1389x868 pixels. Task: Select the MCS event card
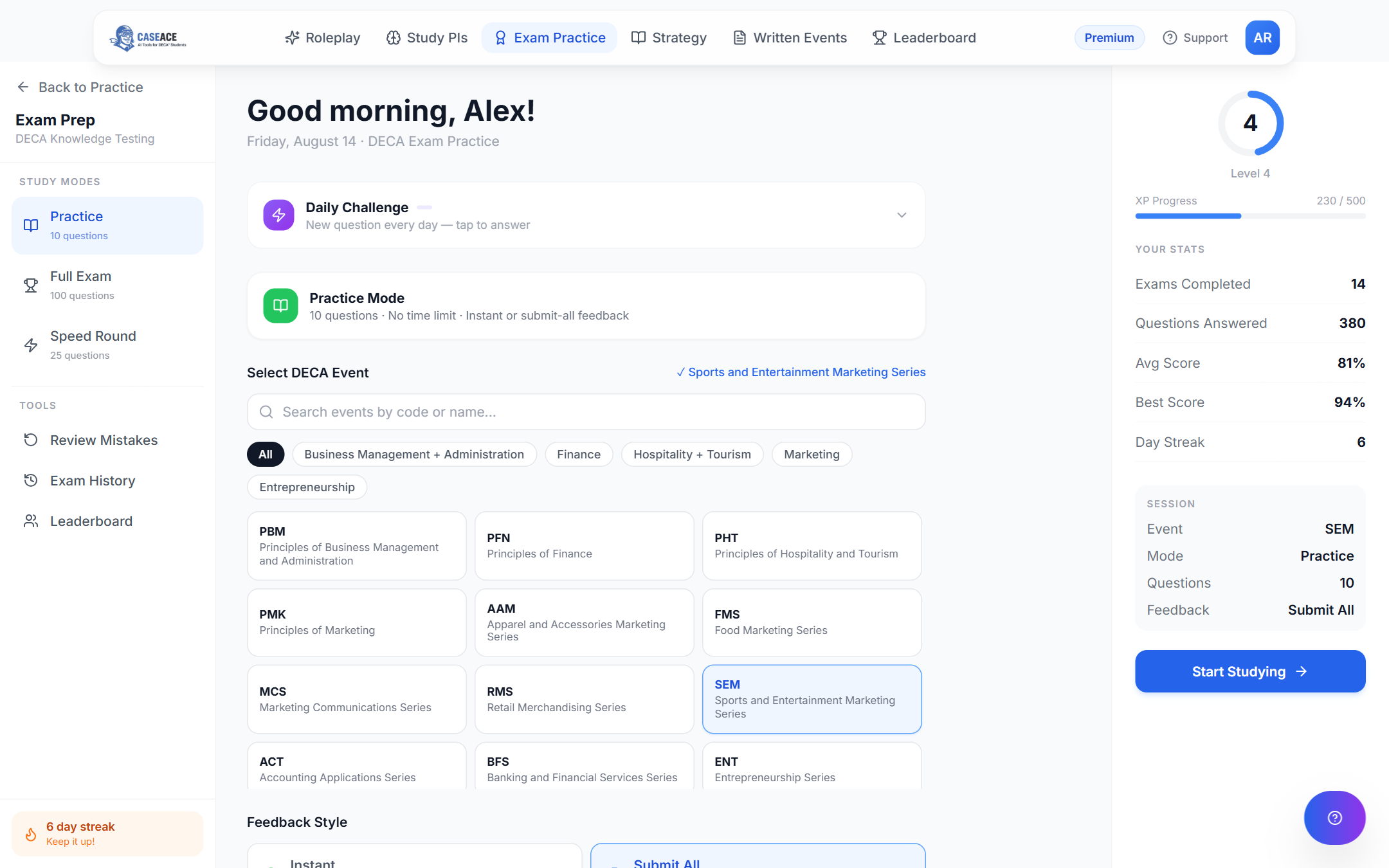[356, 699]
